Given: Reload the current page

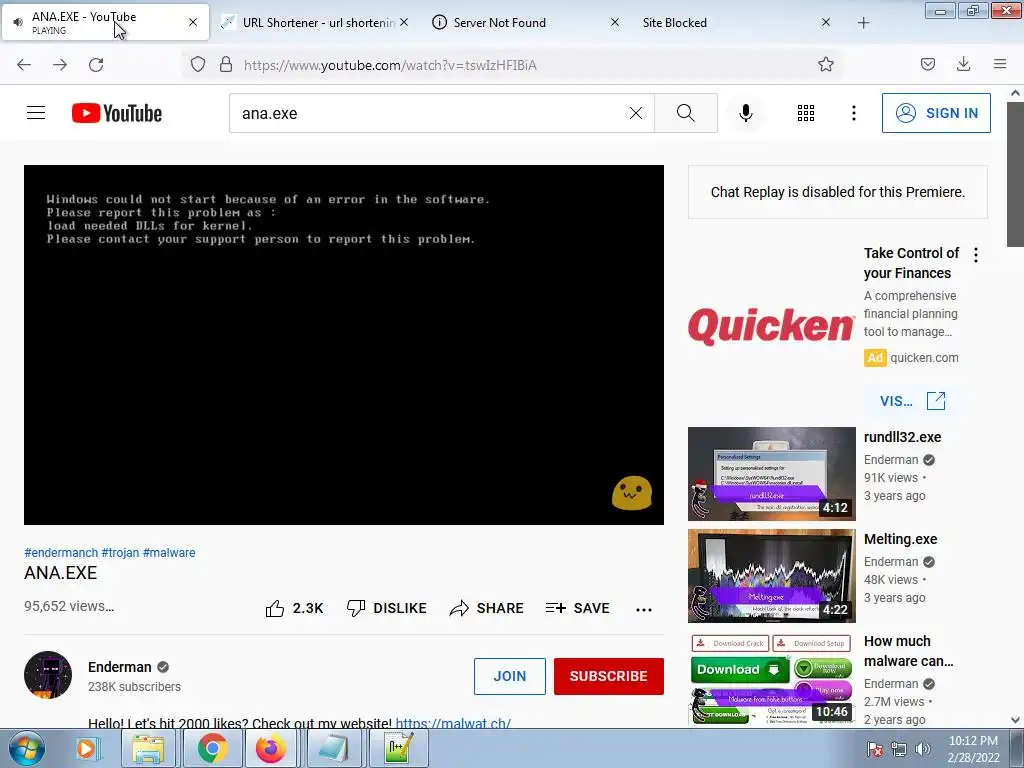Looking at the screenshot, I should click(x=96, y=65).
